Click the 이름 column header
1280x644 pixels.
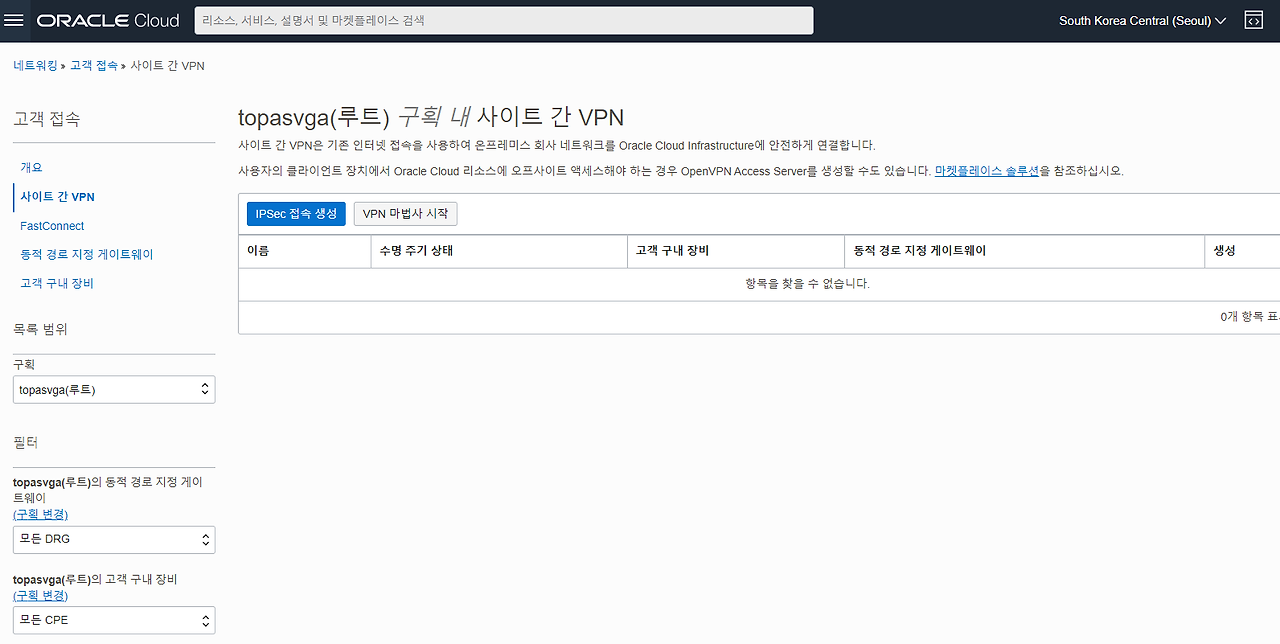coord(260,251)
